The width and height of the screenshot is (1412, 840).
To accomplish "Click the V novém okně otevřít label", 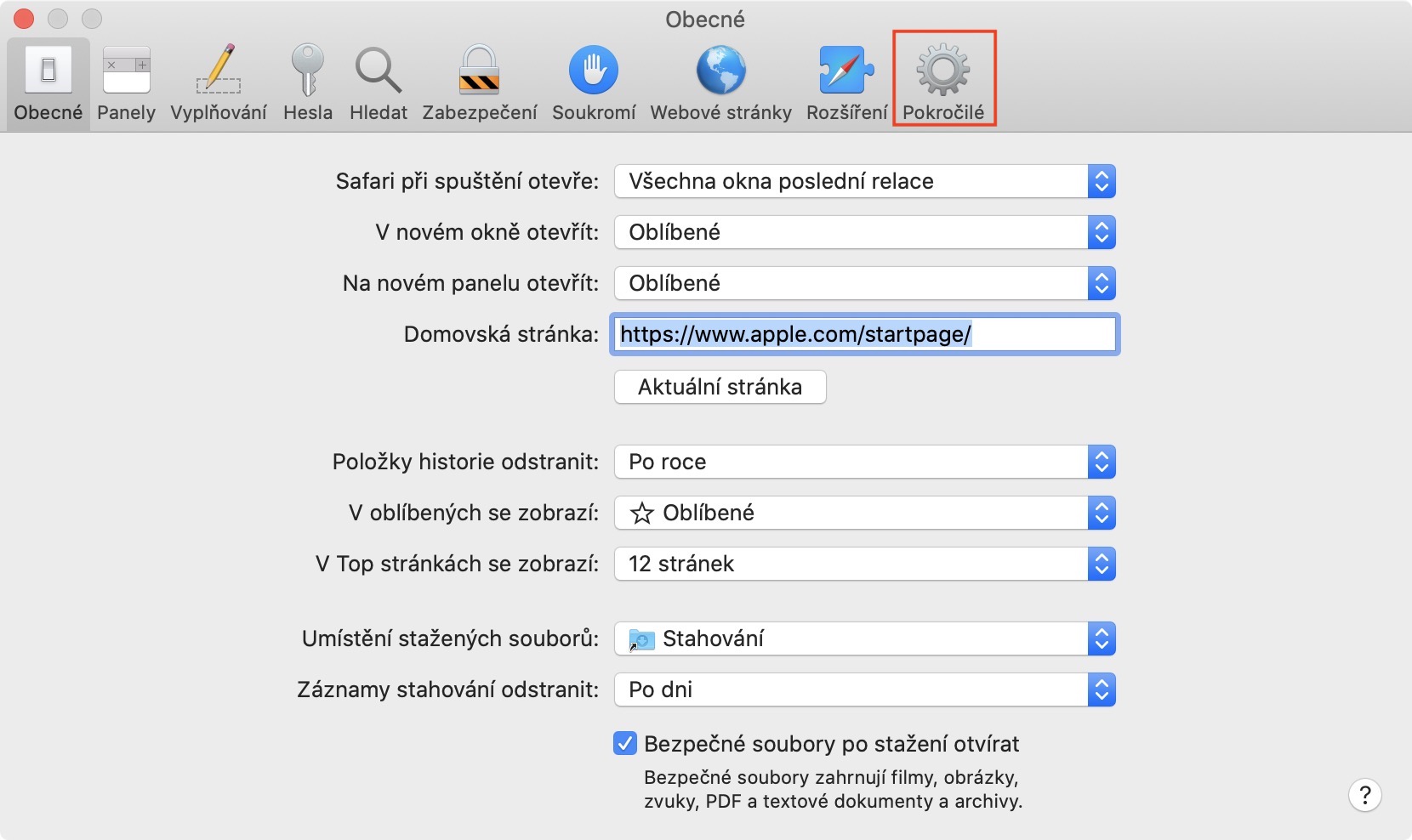I will (x=487, y=232).
